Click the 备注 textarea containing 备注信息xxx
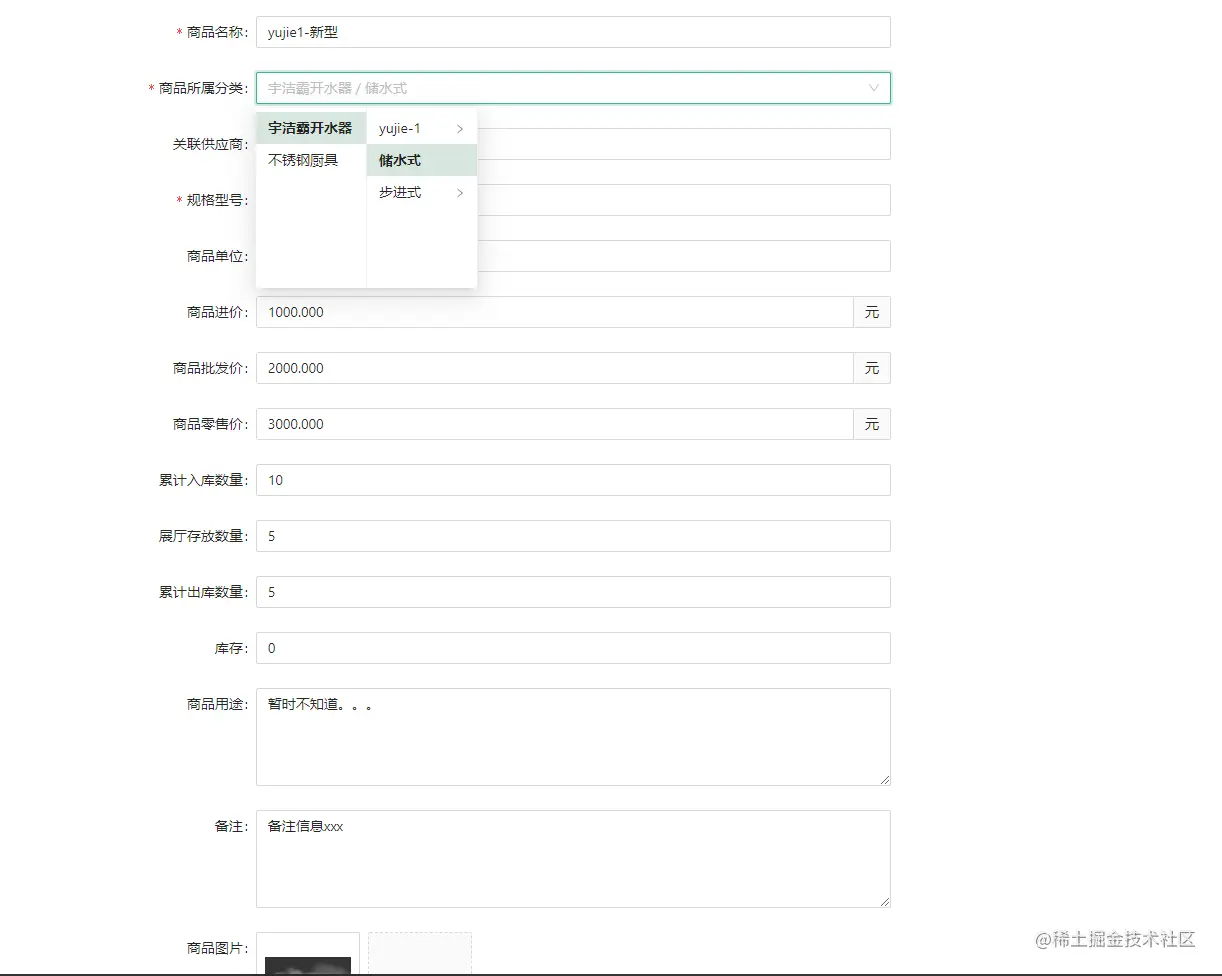This screenshot has width=1222, height=976. pos(573,859)
